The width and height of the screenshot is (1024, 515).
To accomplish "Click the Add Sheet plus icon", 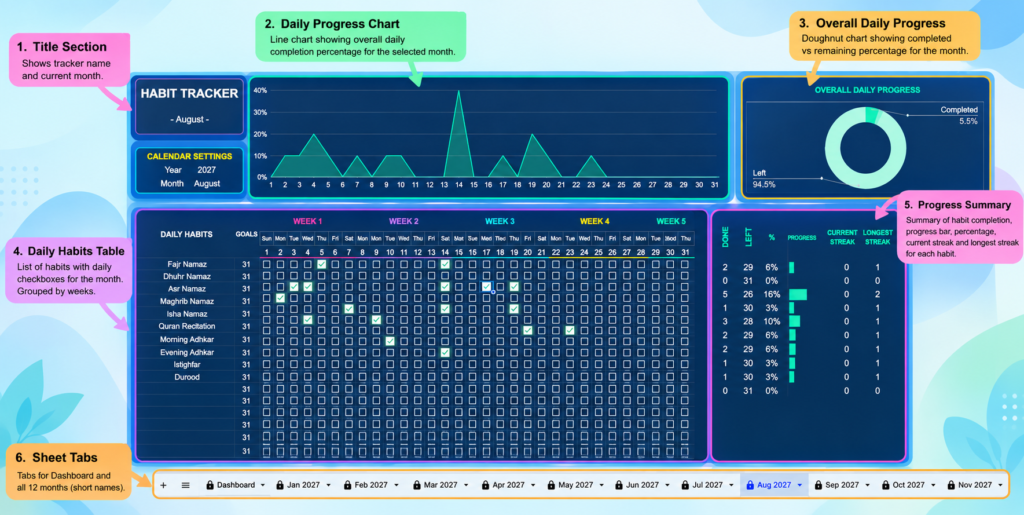I will tap(163, 485).
